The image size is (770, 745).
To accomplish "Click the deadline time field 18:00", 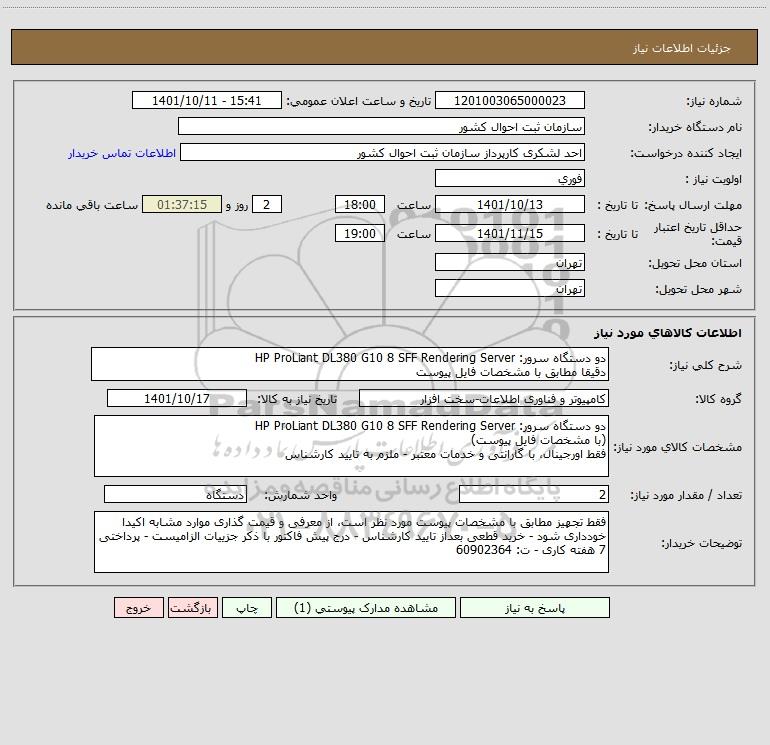I will [x=359, y=204].
